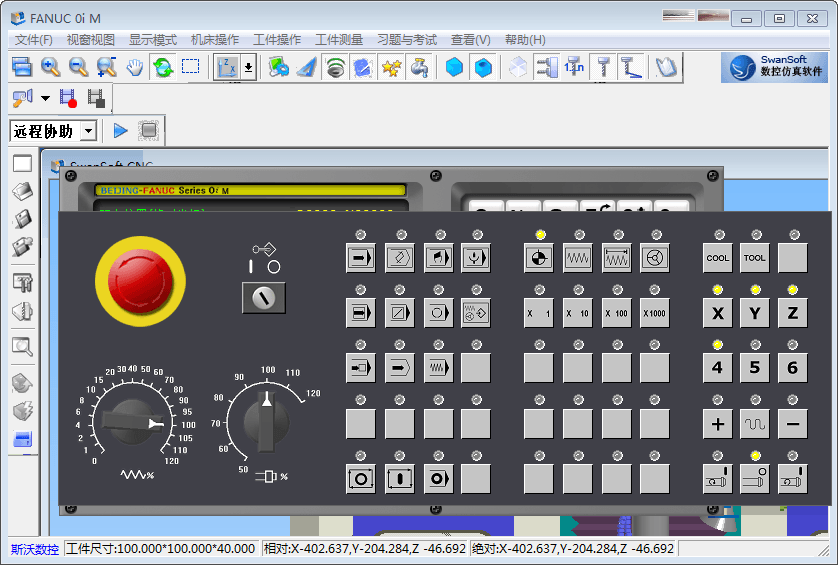Push the red emergency stop button
The height and width of the screenshot is (565, 838).
[140, 281]
